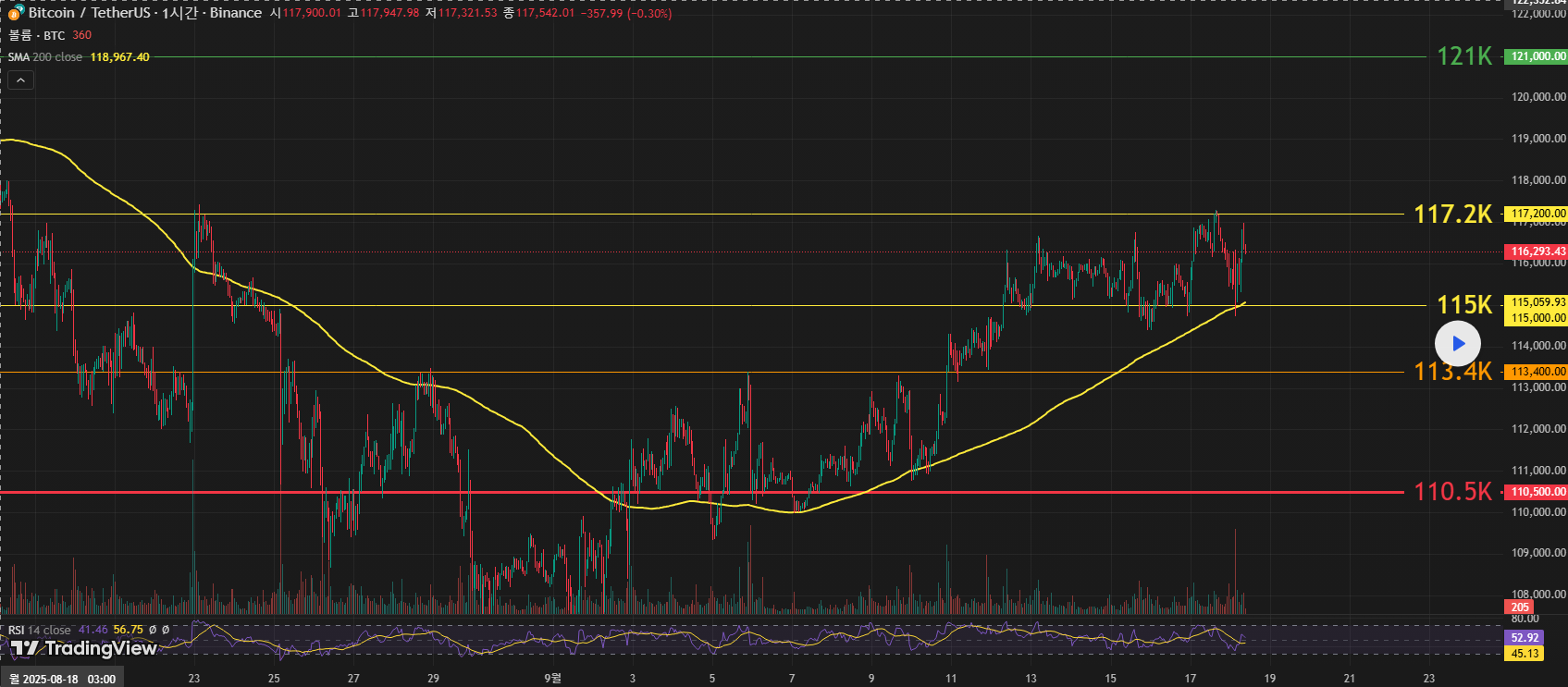This screenshot has height=687, width=1568.
Task: Select the 117.2K yellow text annotation
Action: 1452,215
